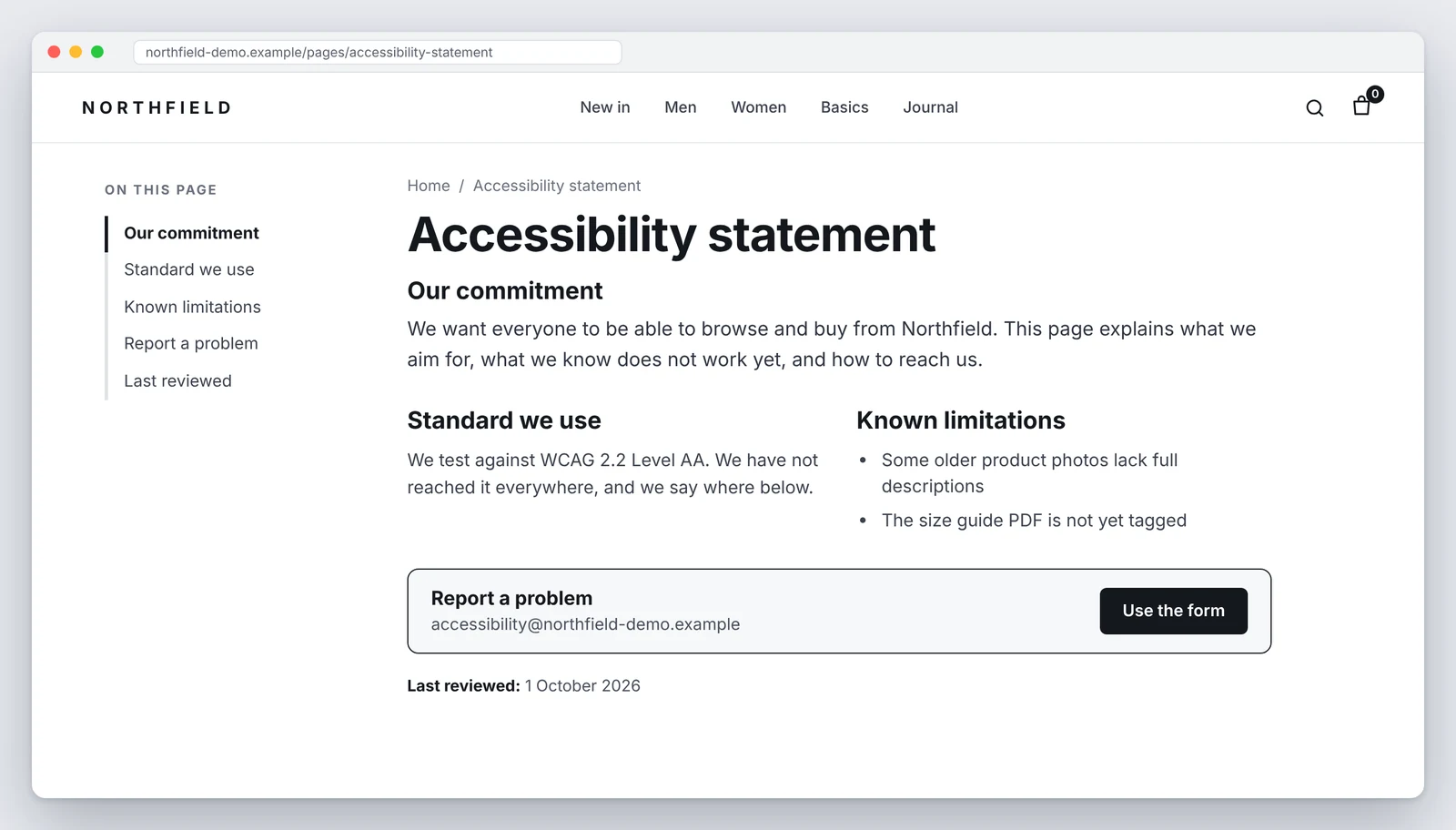Go to the Men section
Screen dimensions: 1456x830
click(x=681, y=107)
